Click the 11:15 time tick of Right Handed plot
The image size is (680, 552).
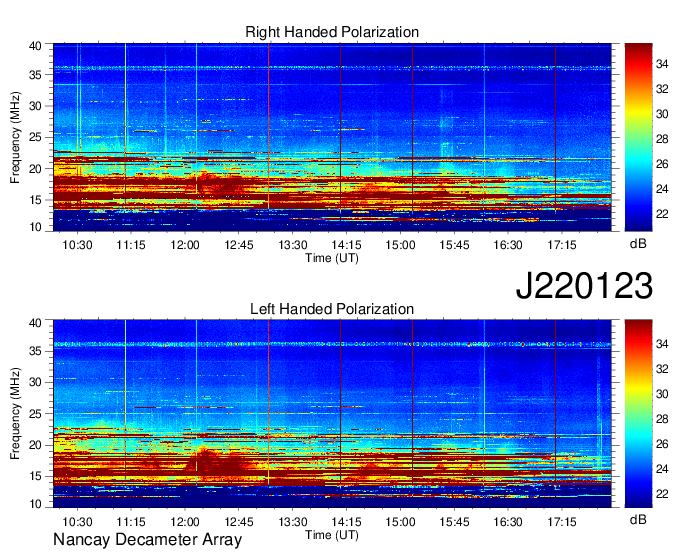(131, 245)
